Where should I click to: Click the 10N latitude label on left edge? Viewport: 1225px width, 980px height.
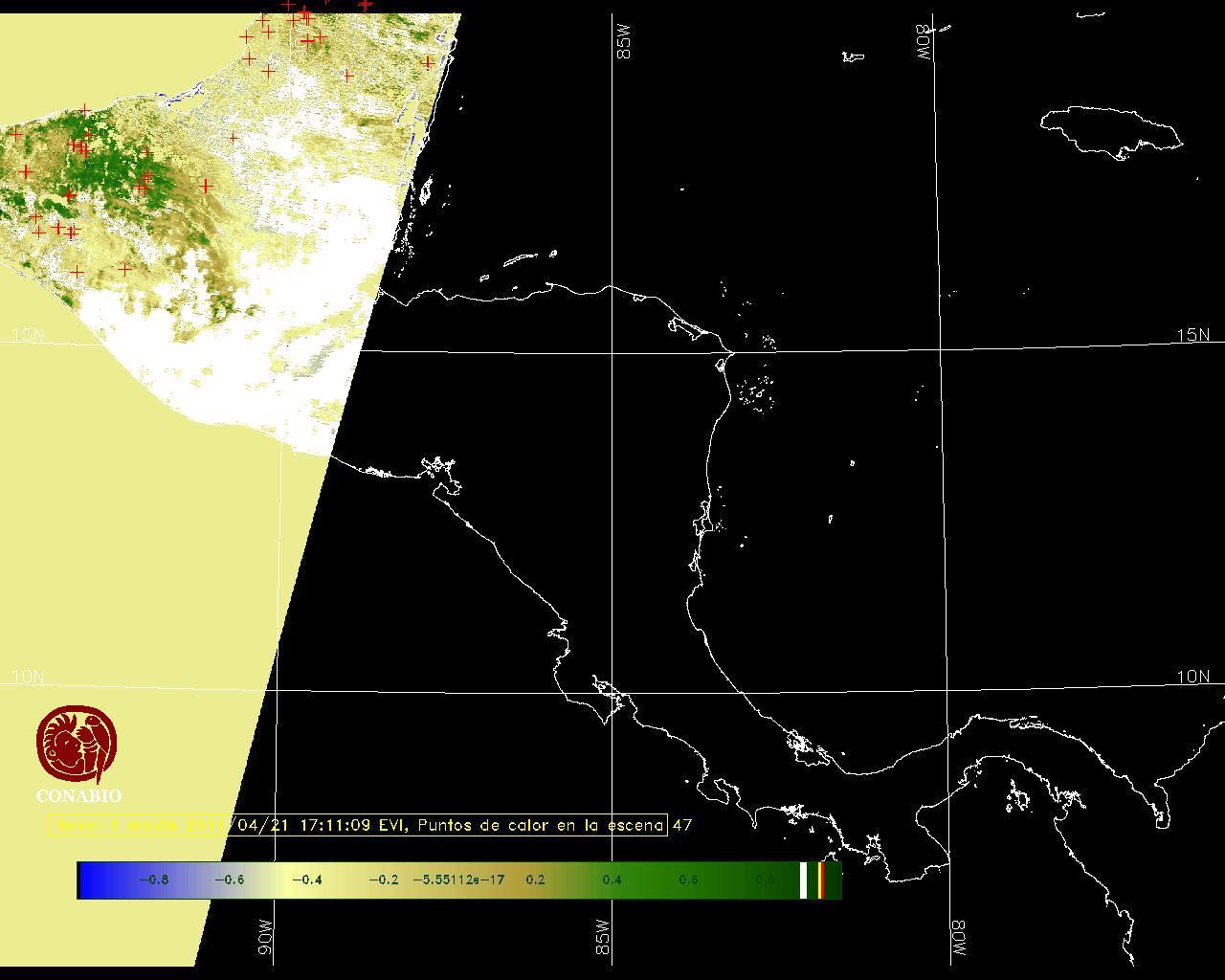tap(28, 677)
